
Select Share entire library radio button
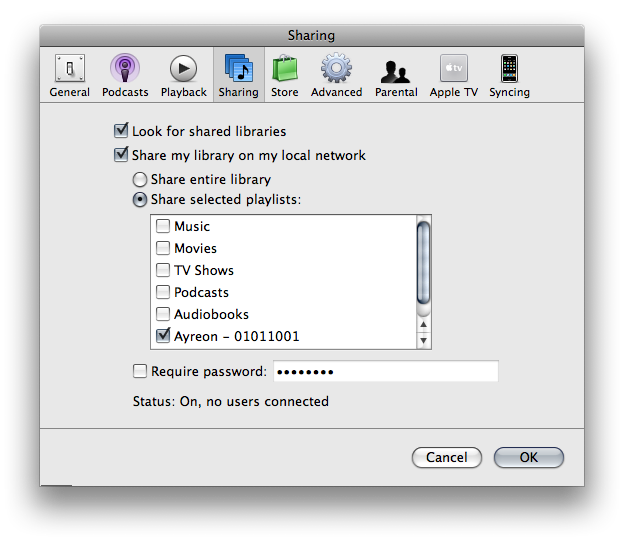click(140, 180)
